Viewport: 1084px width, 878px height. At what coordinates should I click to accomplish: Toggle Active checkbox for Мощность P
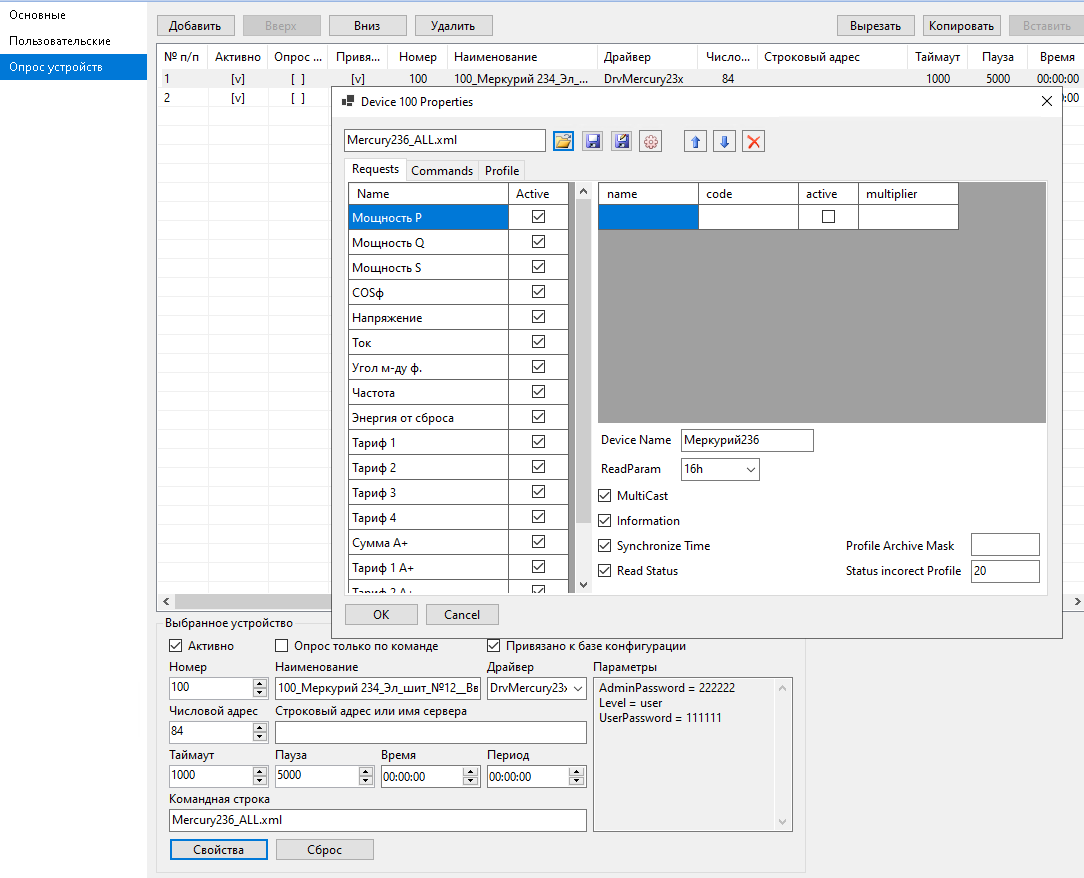coord(539,217)
